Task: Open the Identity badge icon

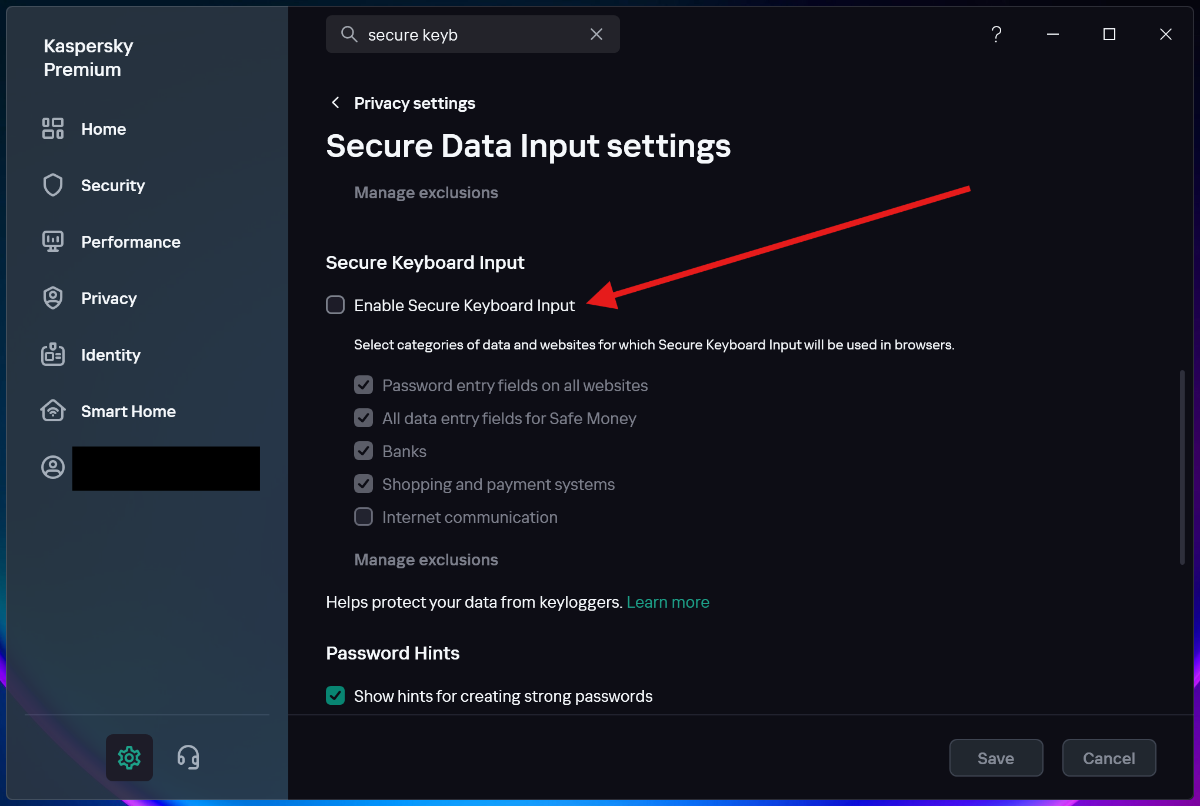Action: coord(53,355)
